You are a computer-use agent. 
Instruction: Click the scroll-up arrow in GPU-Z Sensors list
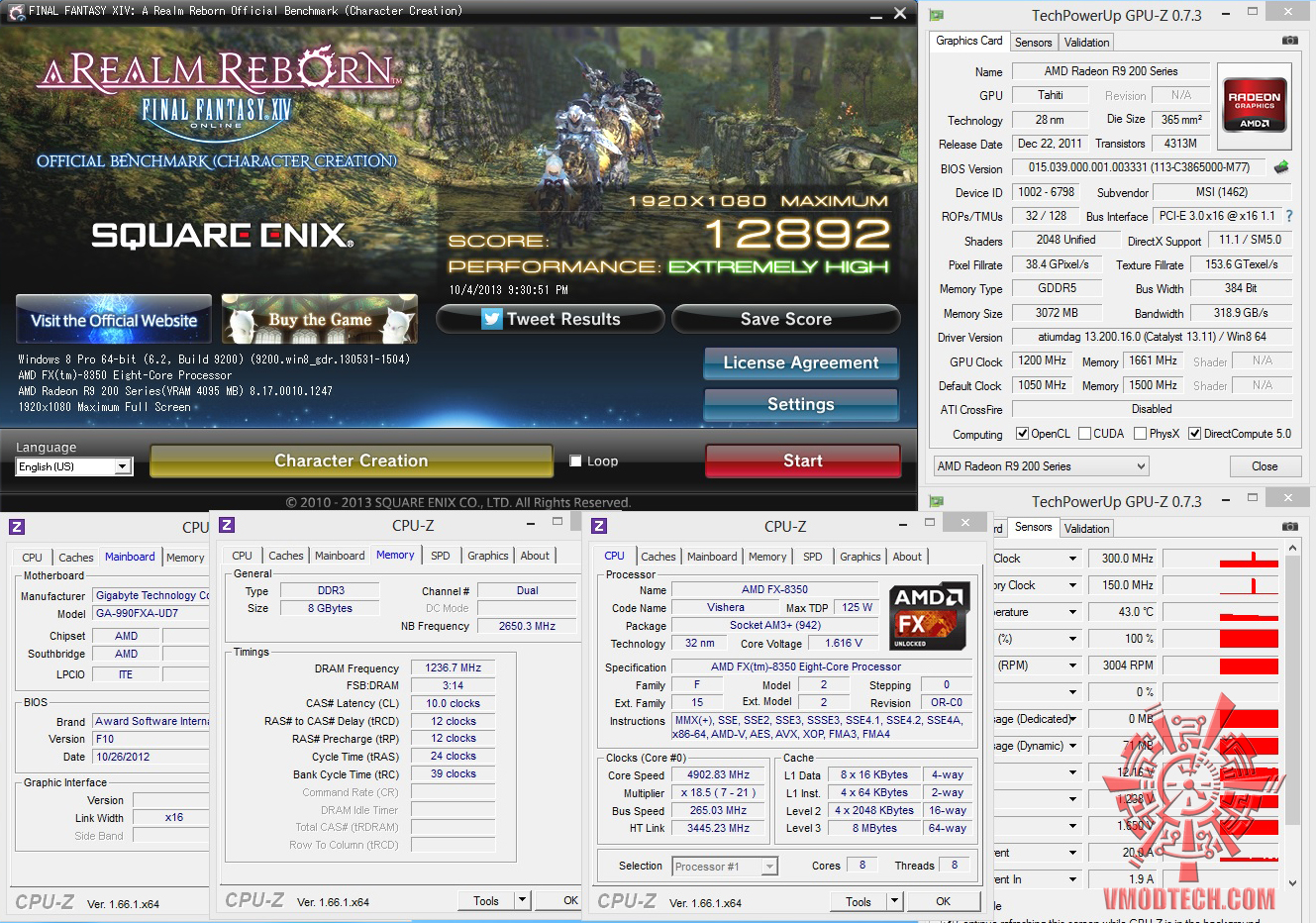point(1292,548)
